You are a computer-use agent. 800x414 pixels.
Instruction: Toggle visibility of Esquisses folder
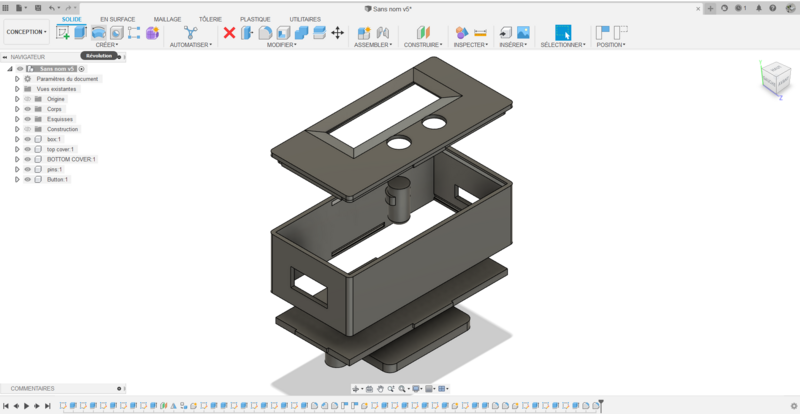28,119
